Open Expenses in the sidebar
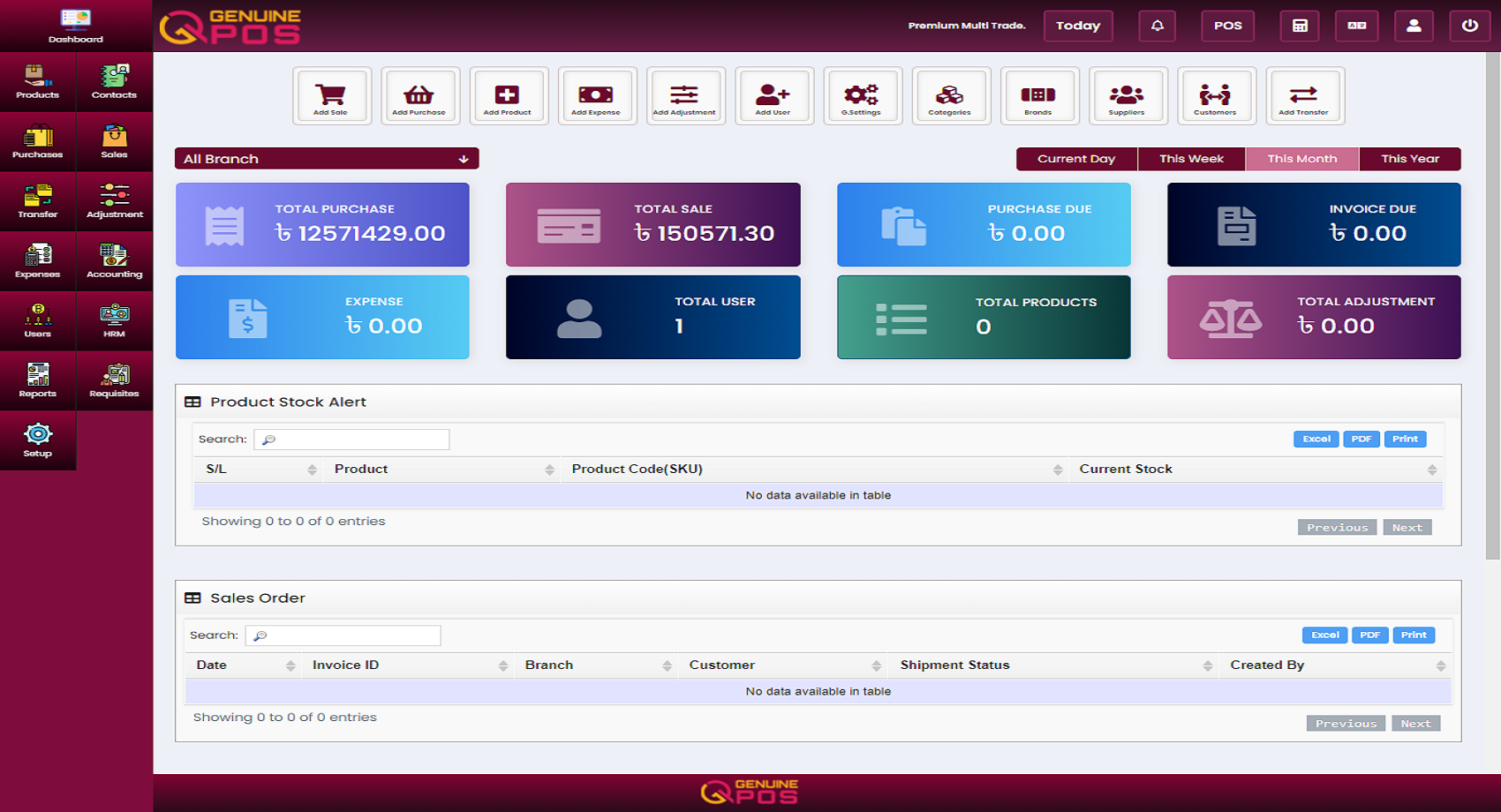 (38, 262)
